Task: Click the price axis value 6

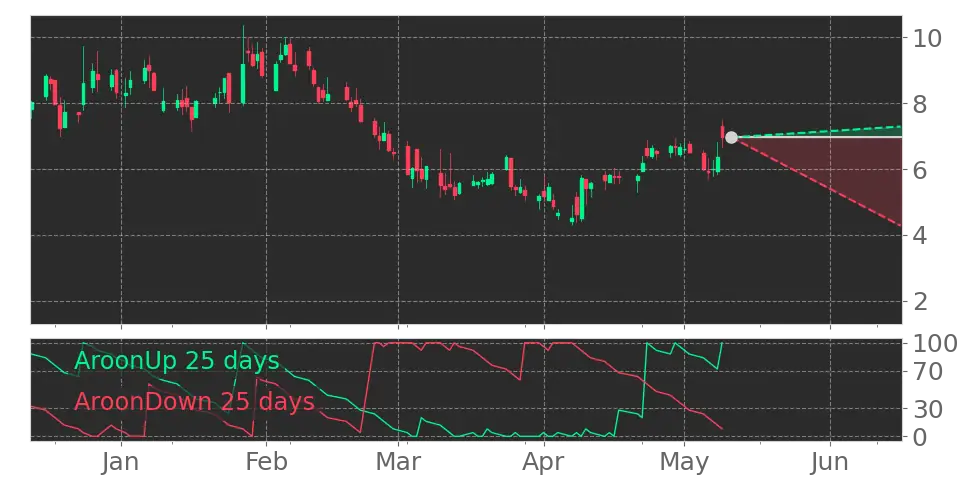Action: point(918,170)
